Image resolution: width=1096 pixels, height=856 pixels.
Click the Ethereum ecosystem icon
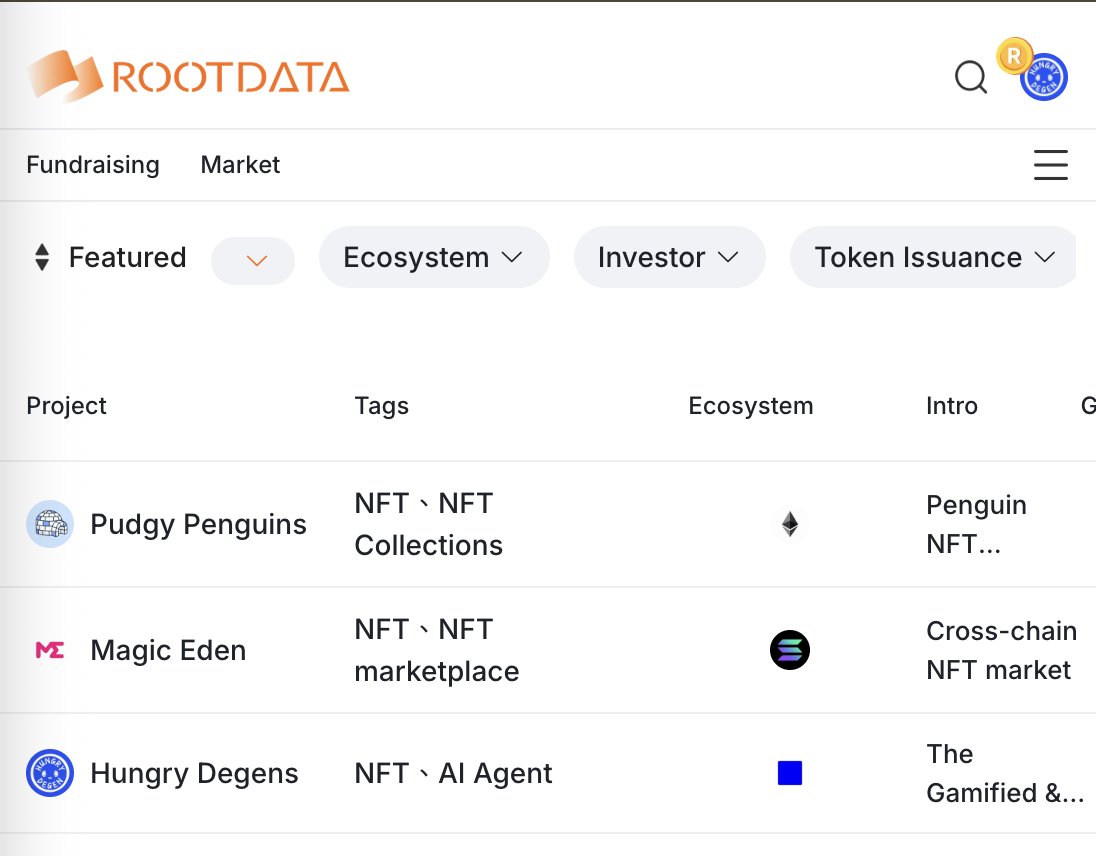[x=790, y=524]
